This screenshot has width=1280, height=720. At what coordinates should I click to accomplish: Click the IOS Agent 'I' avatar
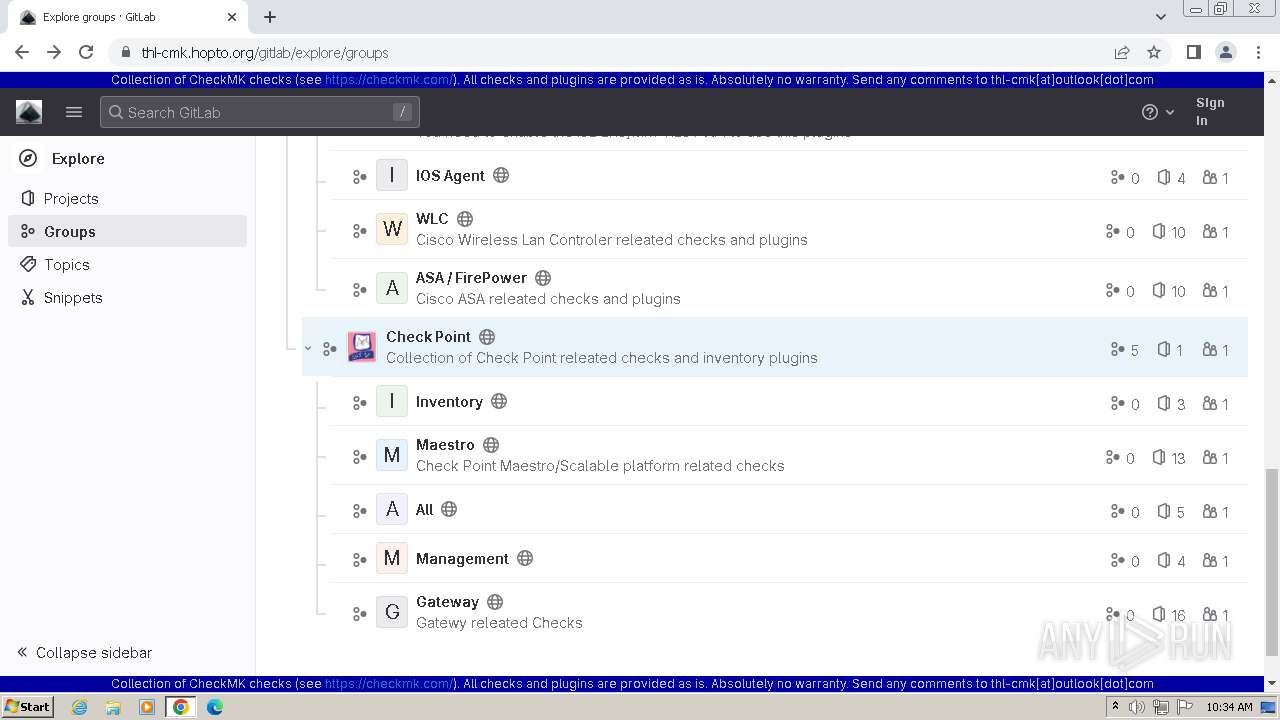click(x=392, y=175)
